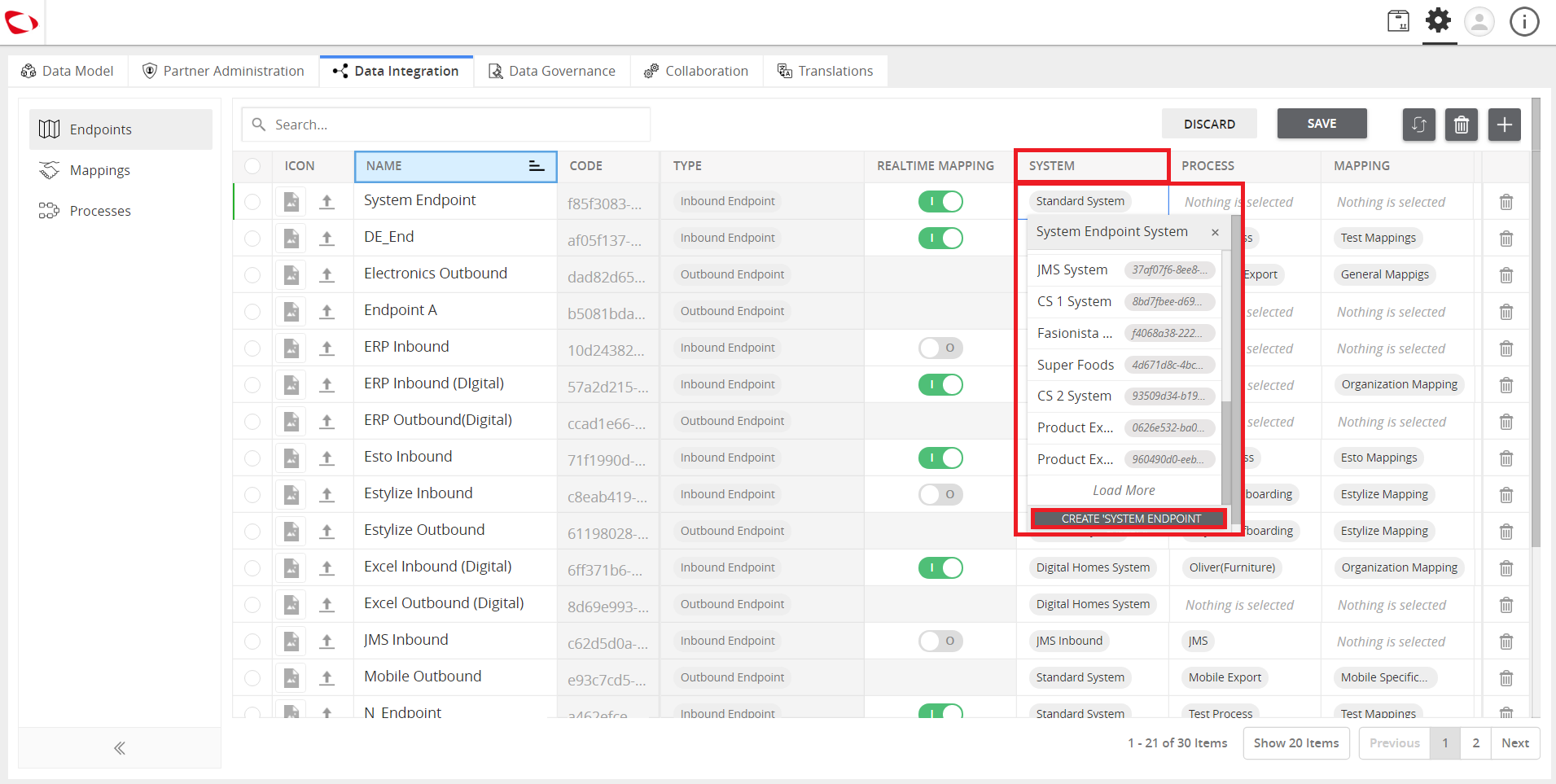1556x784 pixels.
Task: Select the System Endpoint row checkbox
Action: point(252,201)
